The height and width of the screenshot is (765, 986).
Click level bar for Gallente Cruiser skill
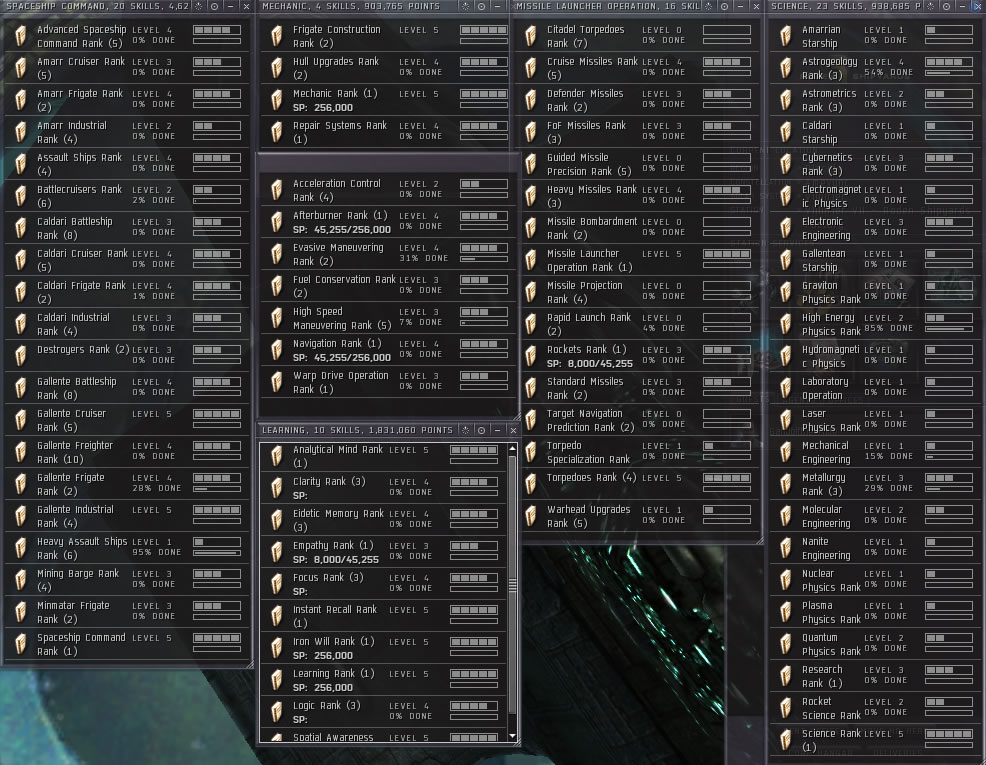pos(217,414)
